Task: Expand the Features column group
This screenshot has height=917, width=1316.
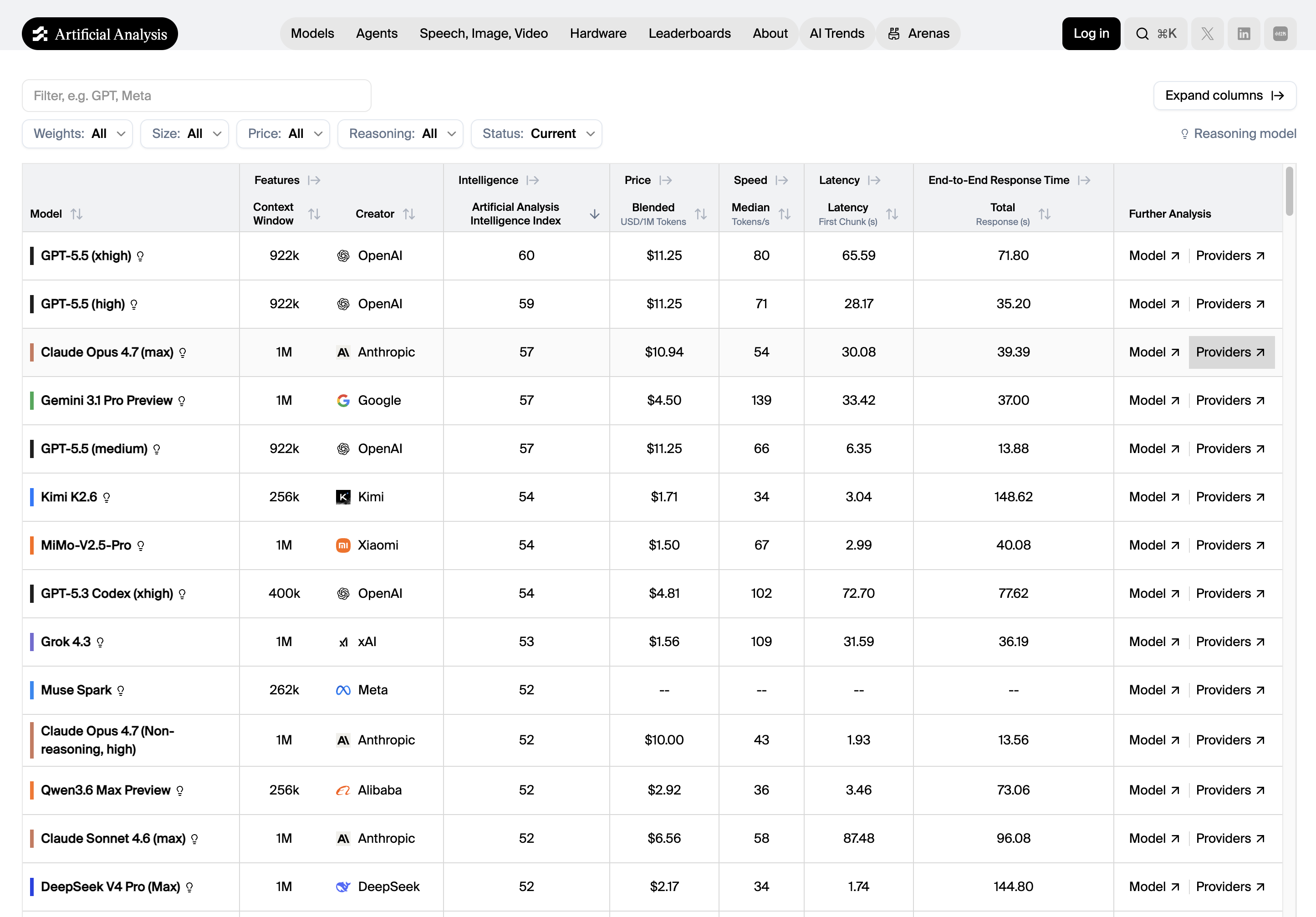Action: 314,180
